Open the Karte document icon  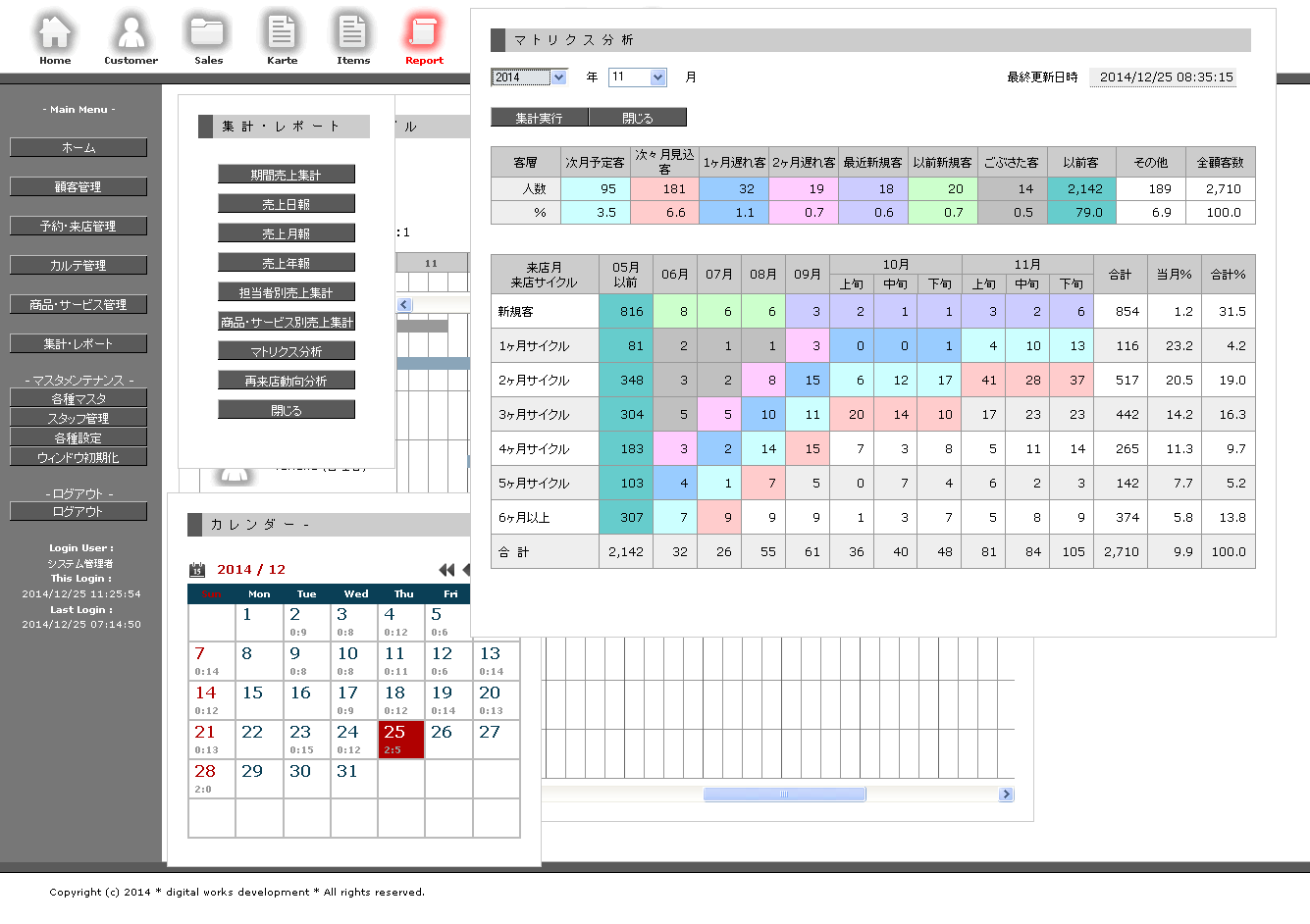(282, 39)
